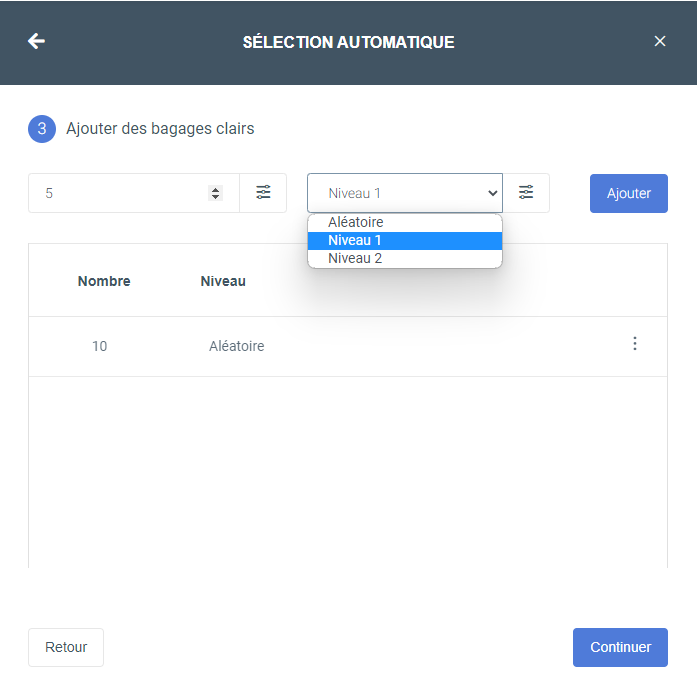Close the Sélection automatique dialog
Viewport: 697px width, 676px height.
(x=660, y=41)
